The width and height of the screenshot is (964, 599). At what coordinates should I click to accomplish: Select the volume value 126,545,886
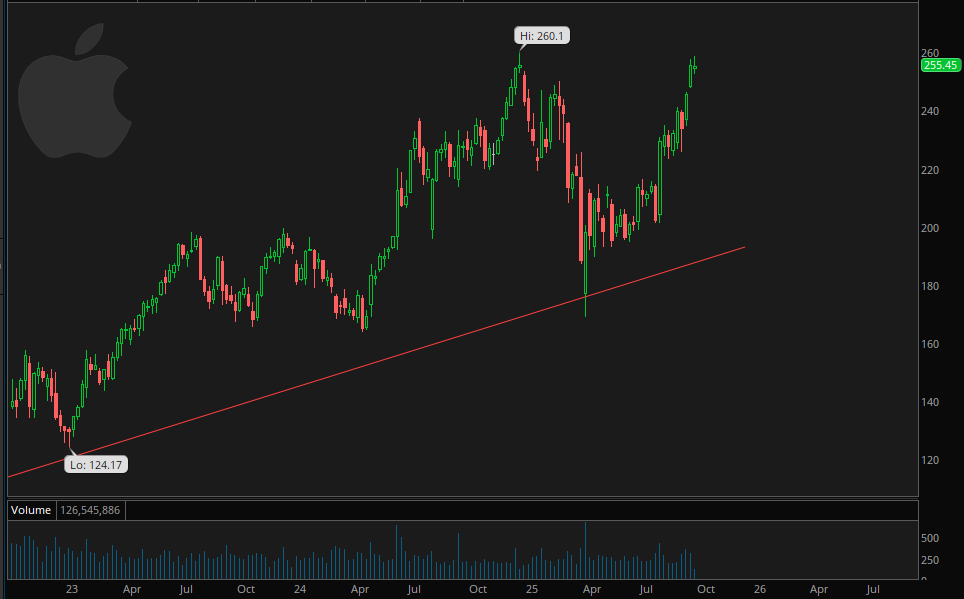[x=90, y=510]
